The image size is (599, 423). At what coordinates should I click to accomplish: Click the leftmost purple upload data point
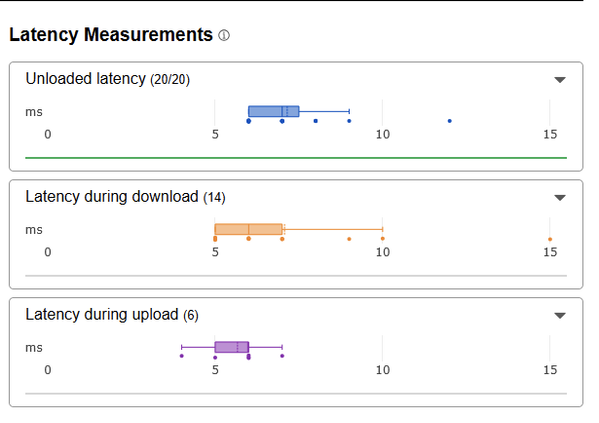(x=181, y=356)
